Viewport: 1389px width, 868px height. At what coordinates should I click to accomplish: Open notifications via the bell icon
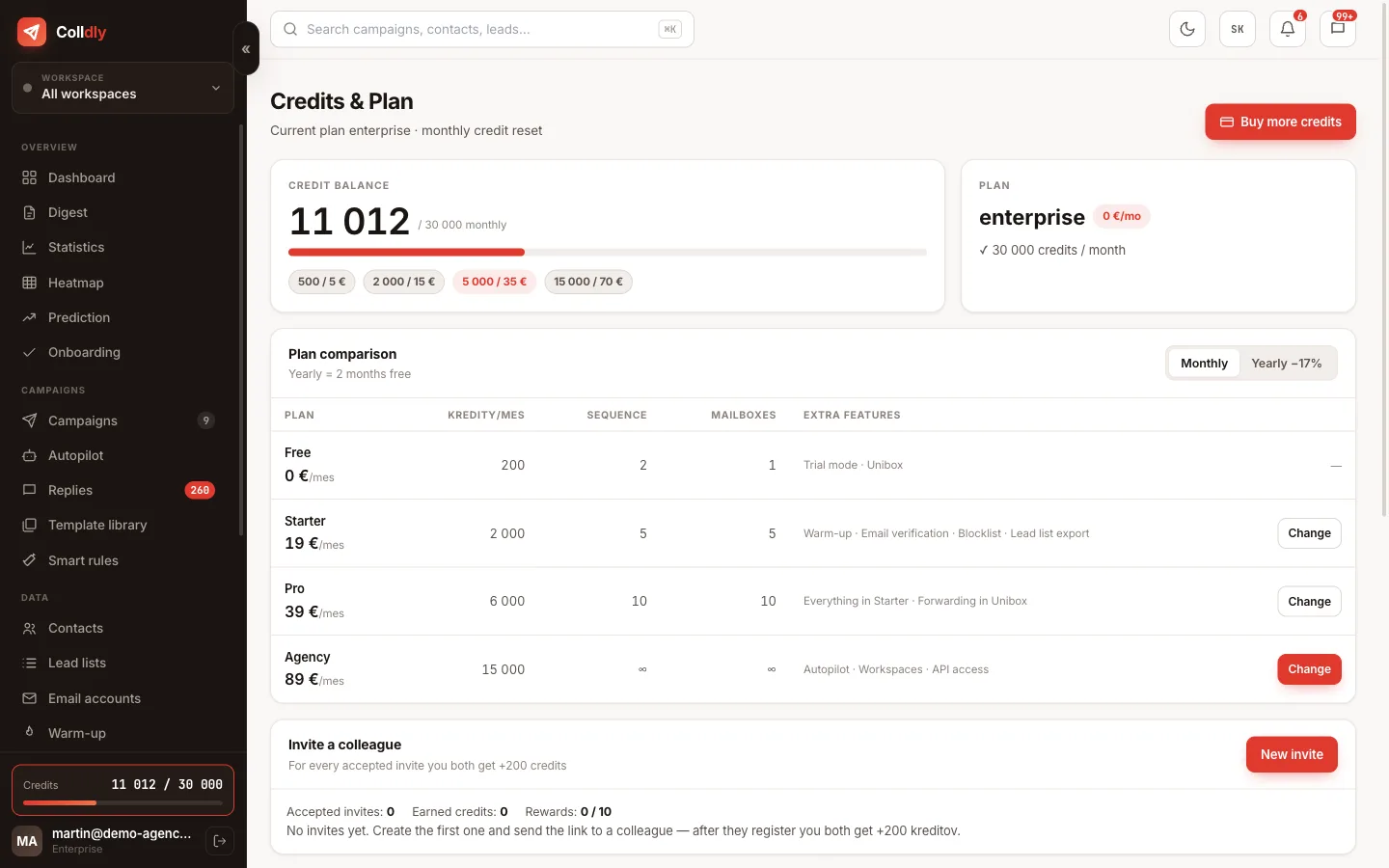coord(1288,29)
